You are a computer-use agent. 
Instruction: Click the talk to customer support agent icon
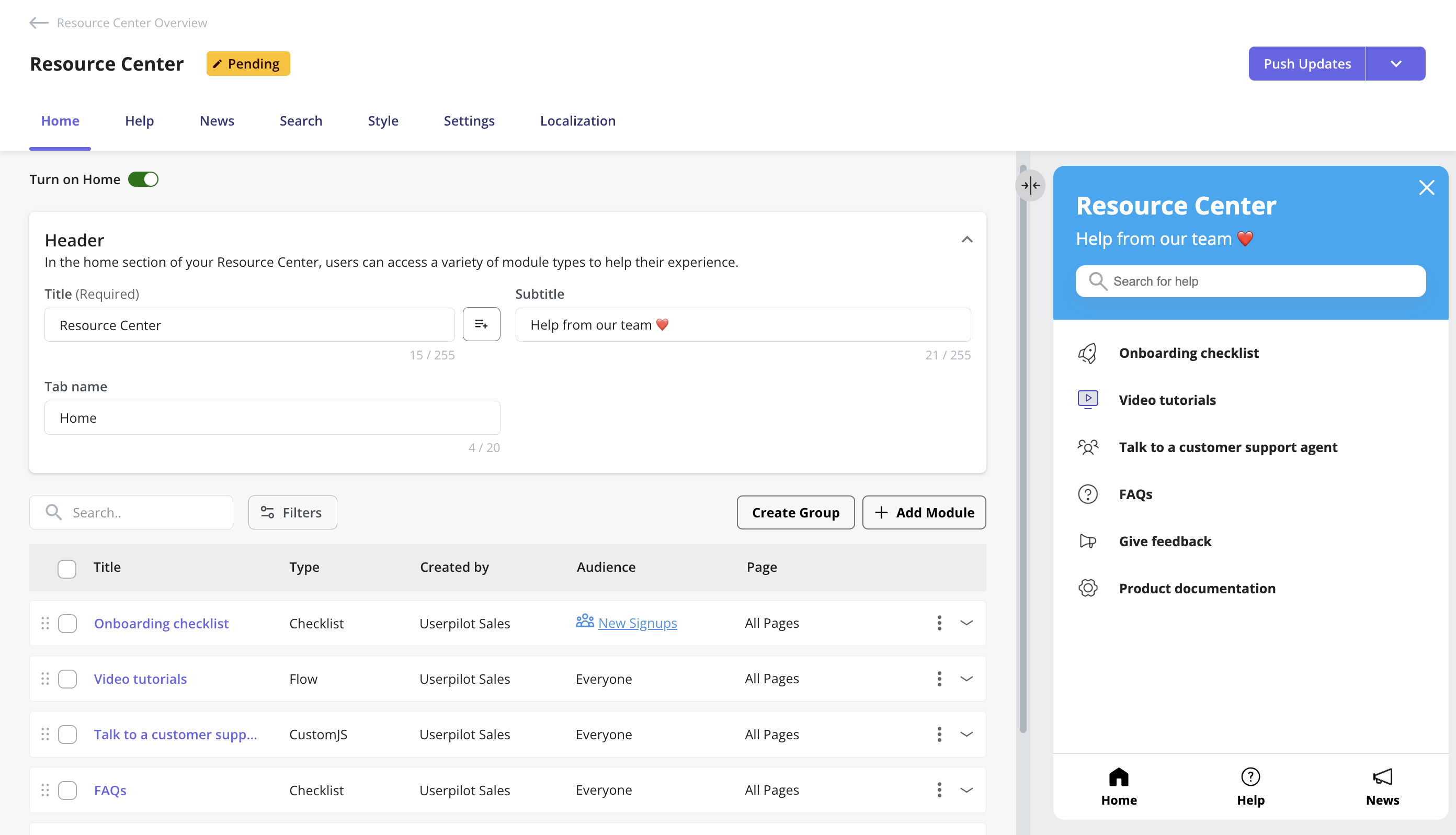coord(1087,446)
